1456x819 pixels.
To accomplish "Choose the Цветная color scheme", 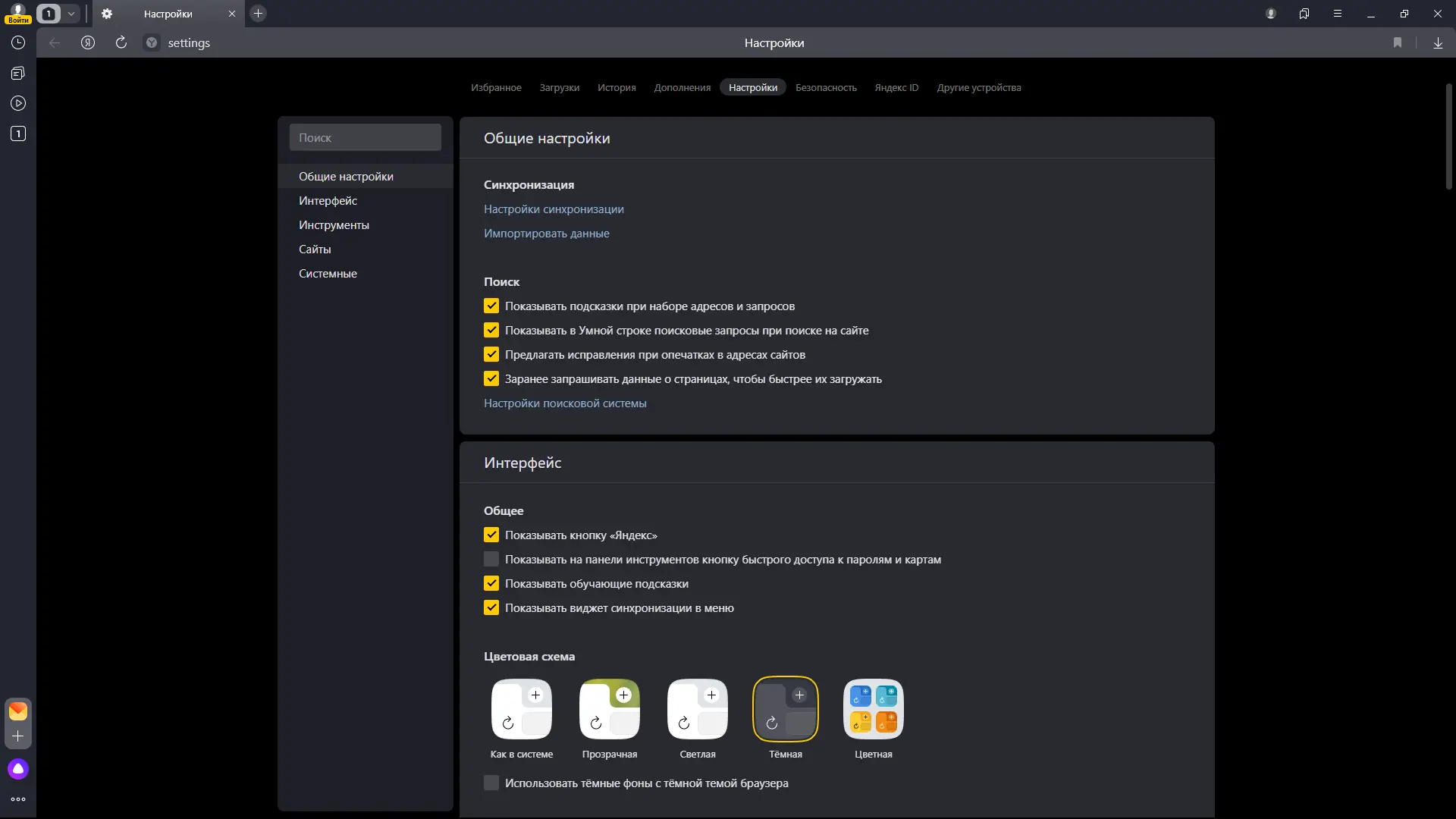I will [x=873, y=710].
